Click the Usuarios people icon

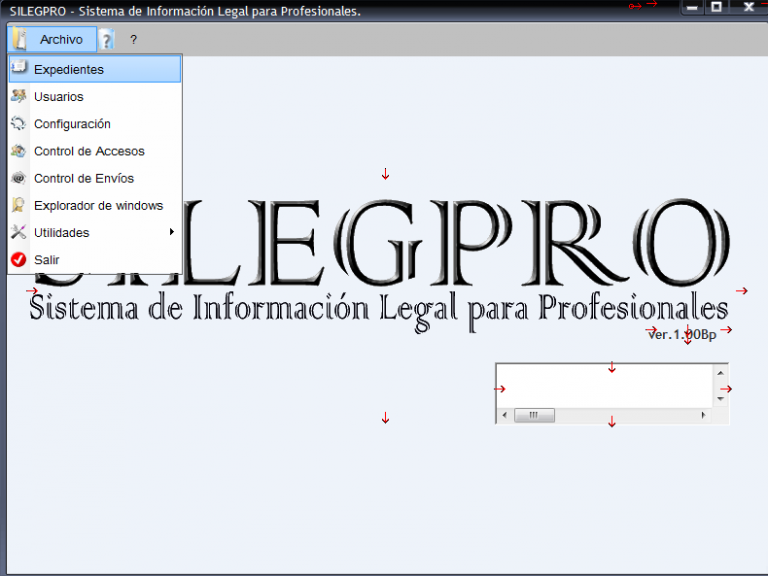point(19,96)
